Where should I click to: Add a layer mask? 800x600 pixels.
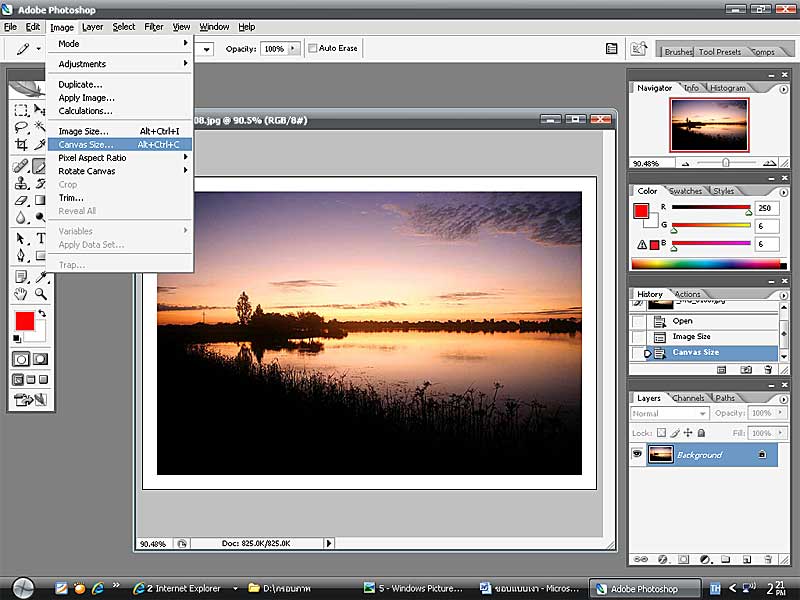(x=683, y=560)
